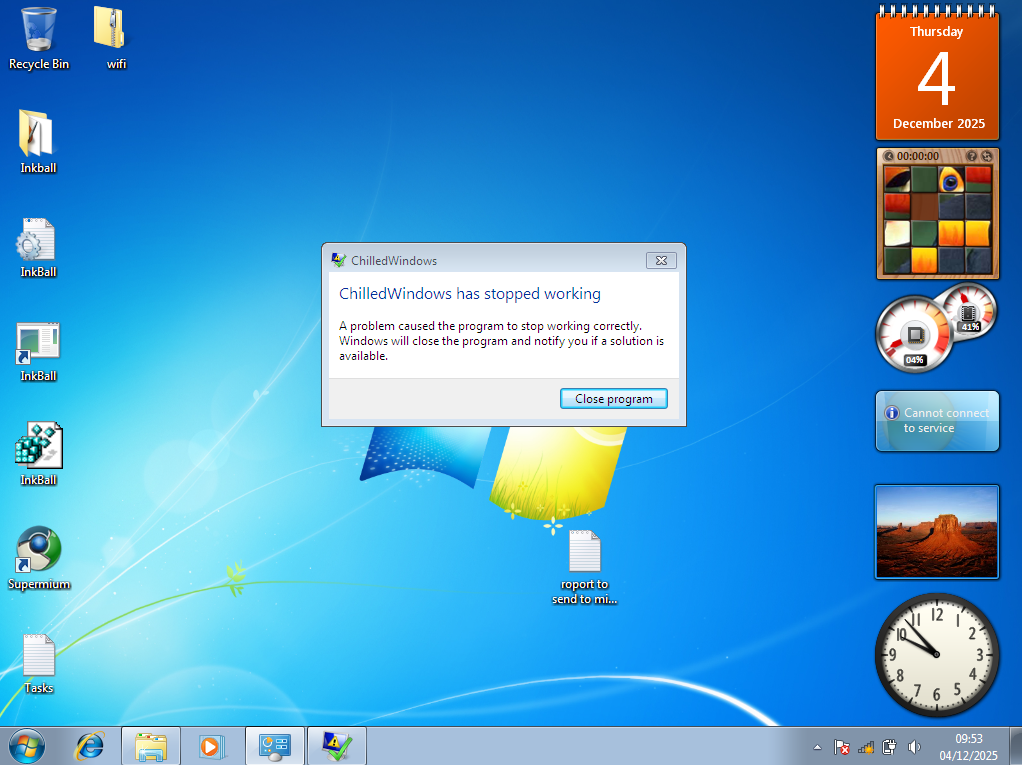Click the Close program button
Image resolution: width=1022 pixels, height=765 pixels.
point(613,399)
